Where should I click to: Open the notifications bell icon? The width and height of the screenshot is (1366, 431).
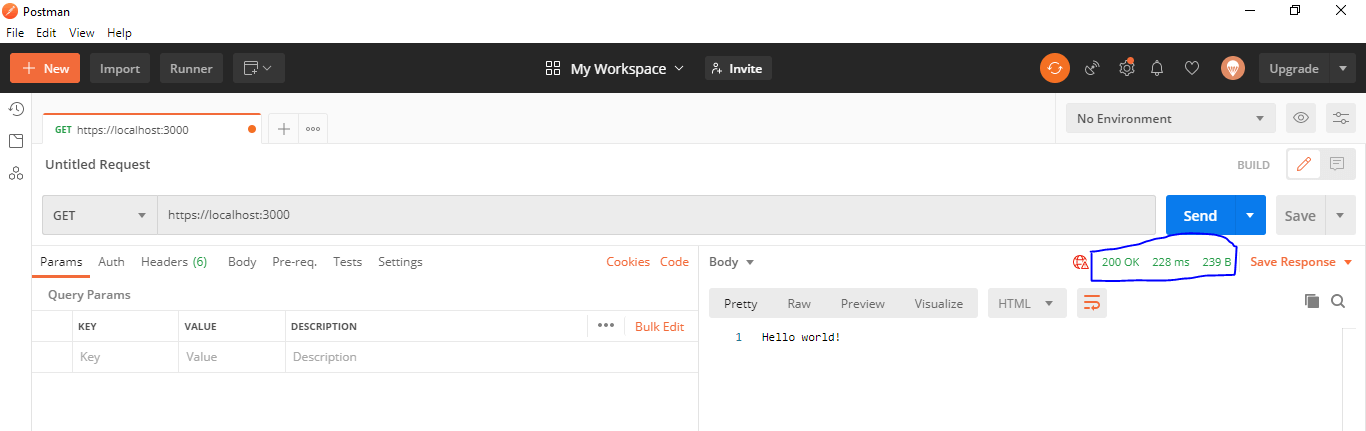coord(1157,68)
